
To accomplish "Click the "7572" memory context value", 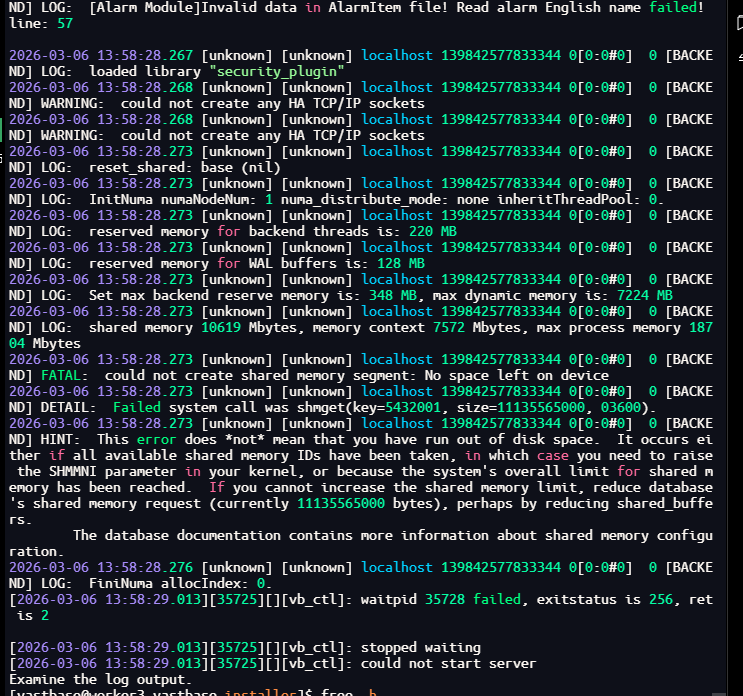I will (x=449, y=327).
